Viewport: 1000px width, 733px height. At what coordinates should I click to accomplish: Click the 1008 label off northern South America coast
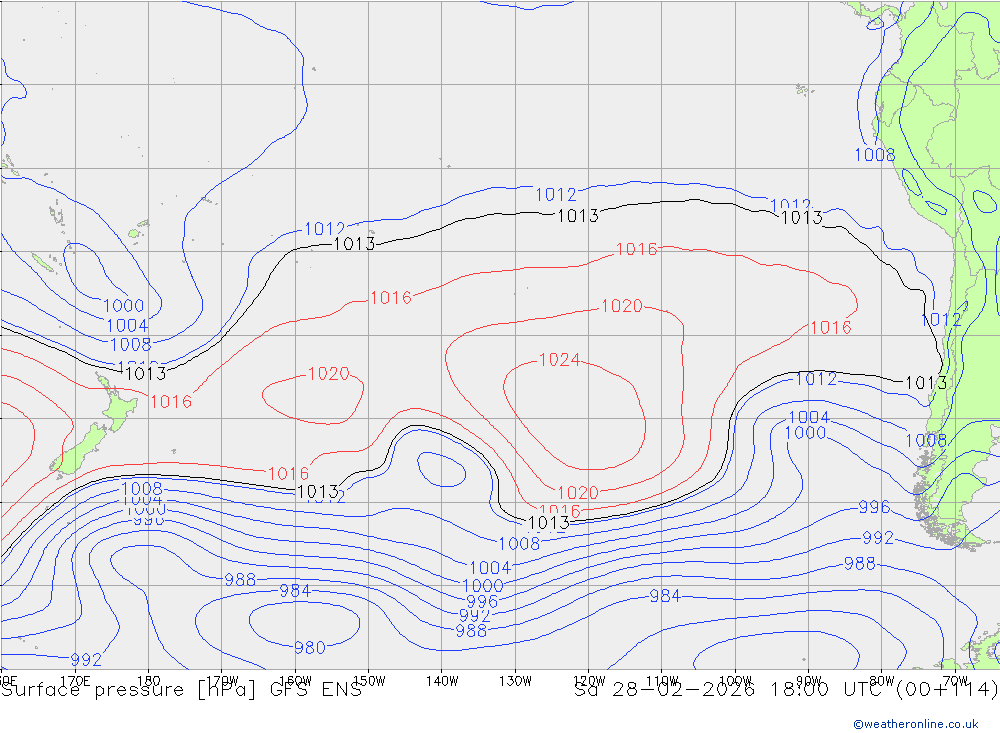875,154
